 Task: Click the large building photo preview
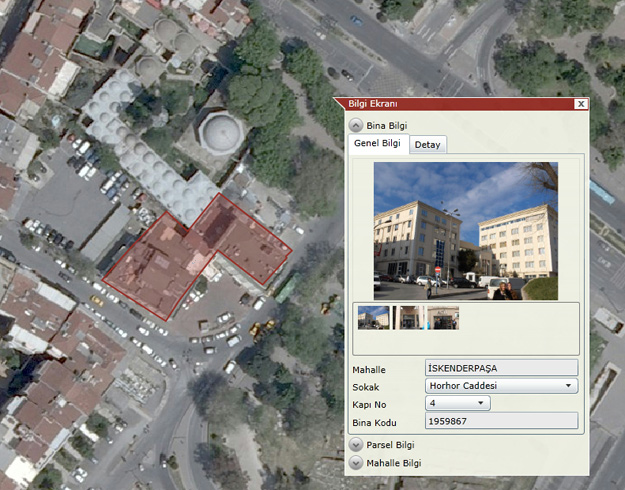tap(465, 231)
